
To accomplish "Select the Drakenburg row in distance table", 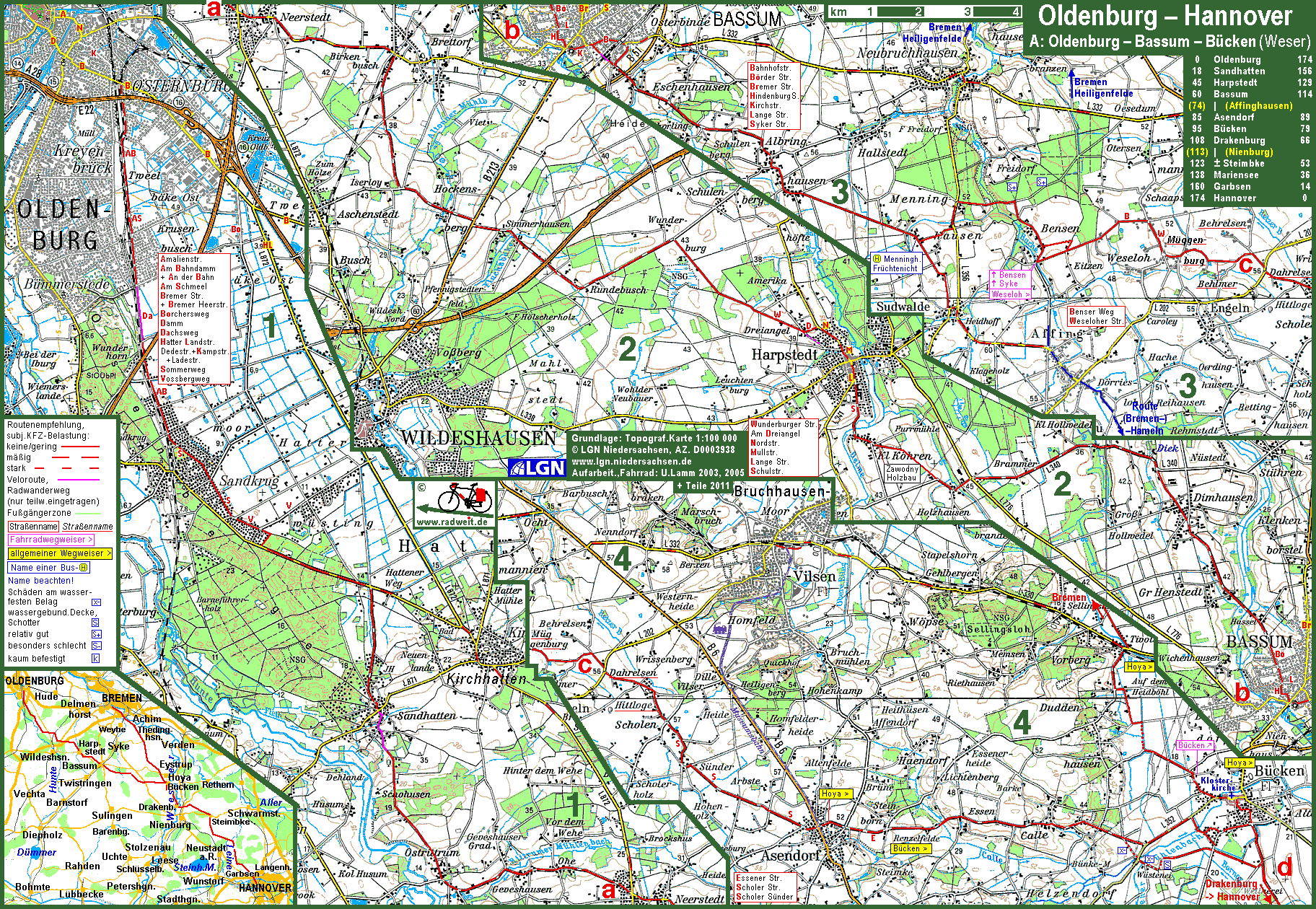I will point(1247,141).
